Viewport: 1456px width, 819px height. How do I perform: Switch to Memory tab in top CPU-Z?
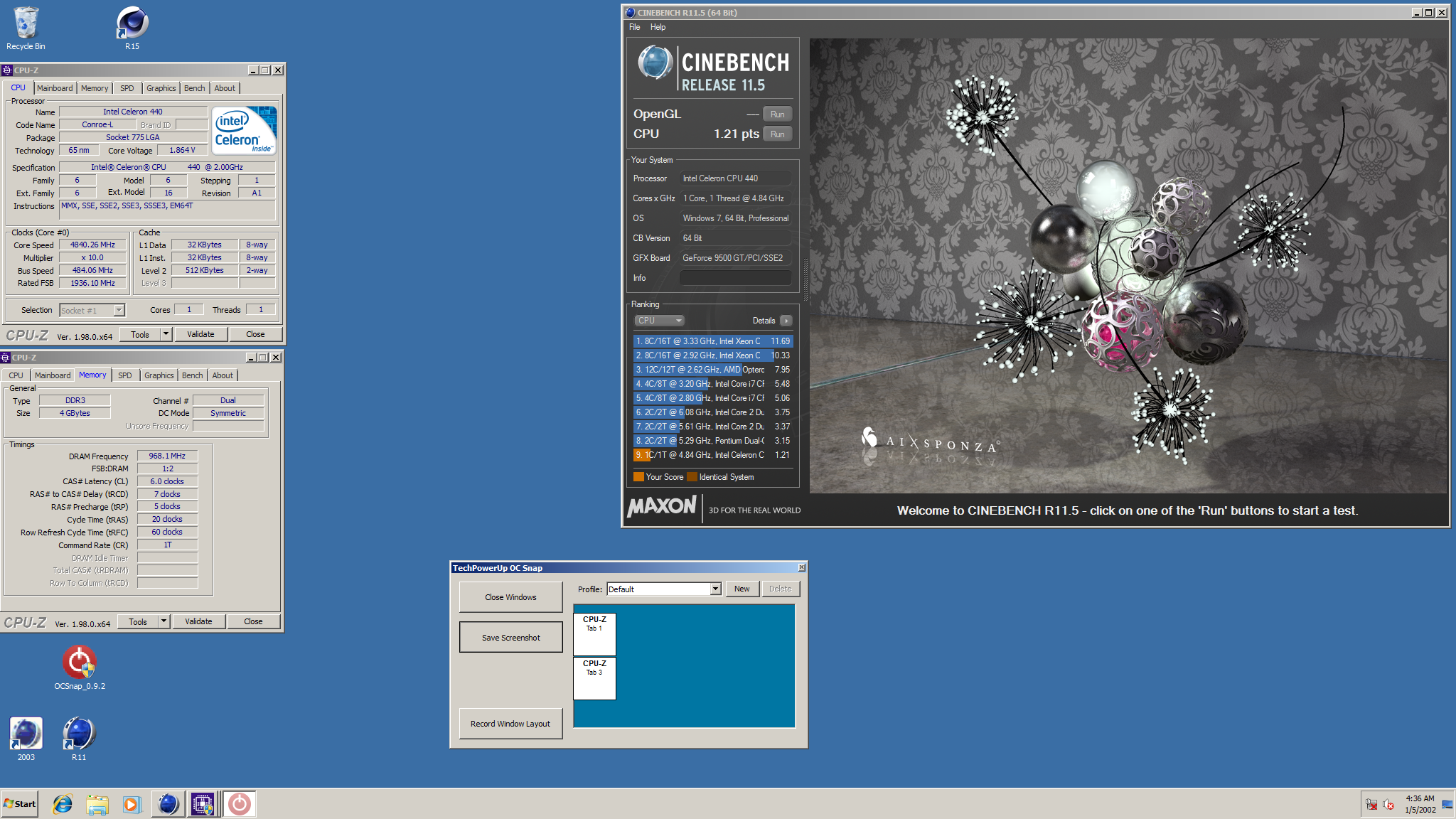pyautogui.click(x=95, y=88)
